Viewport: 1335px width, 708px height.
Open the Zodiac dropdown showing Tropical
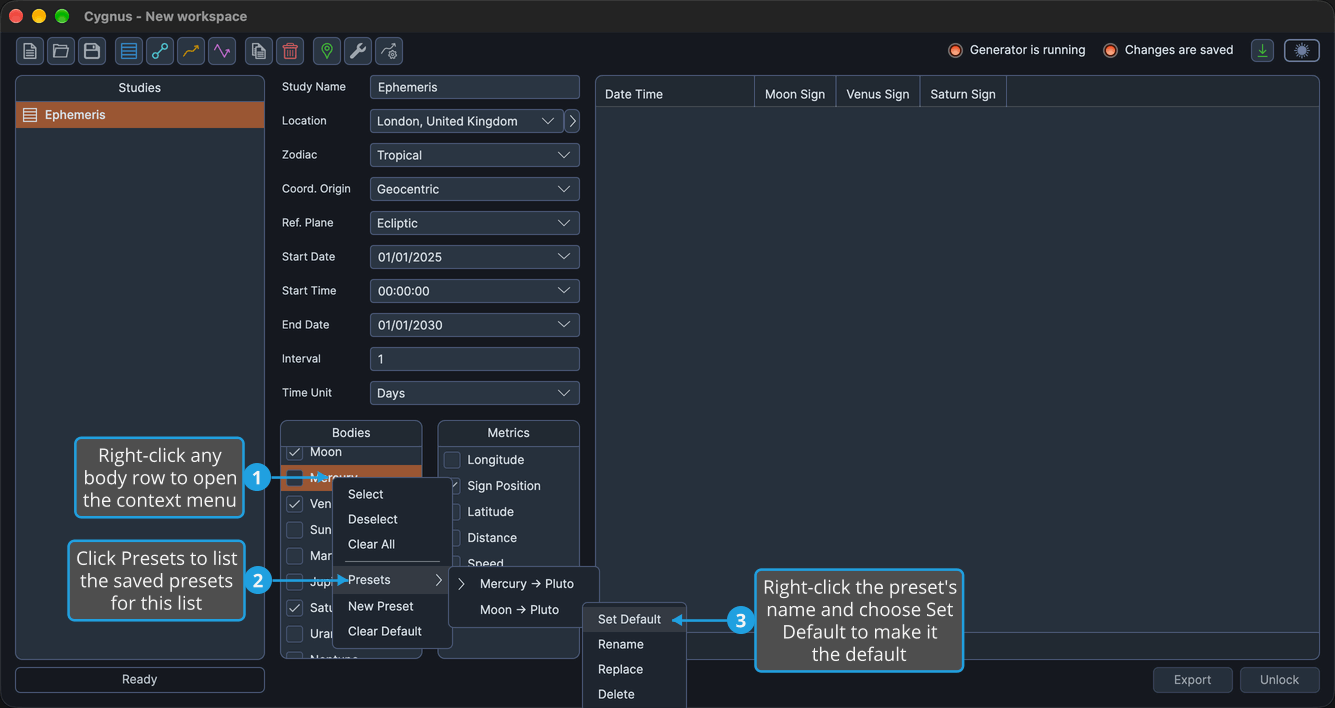click(475, 155)
